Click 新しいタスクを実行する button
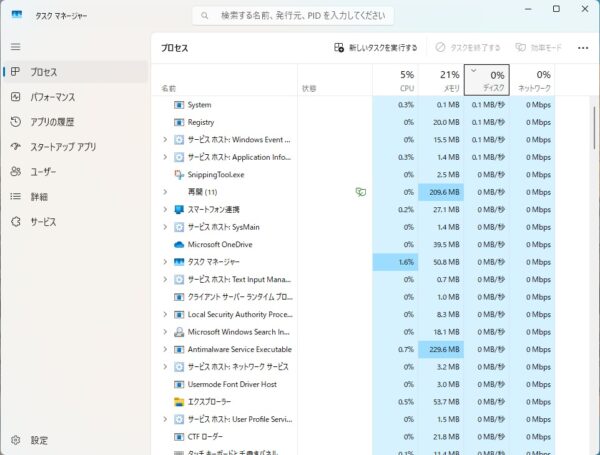The width and height of the screenshot is (600, 455). (x=375, y=48)
